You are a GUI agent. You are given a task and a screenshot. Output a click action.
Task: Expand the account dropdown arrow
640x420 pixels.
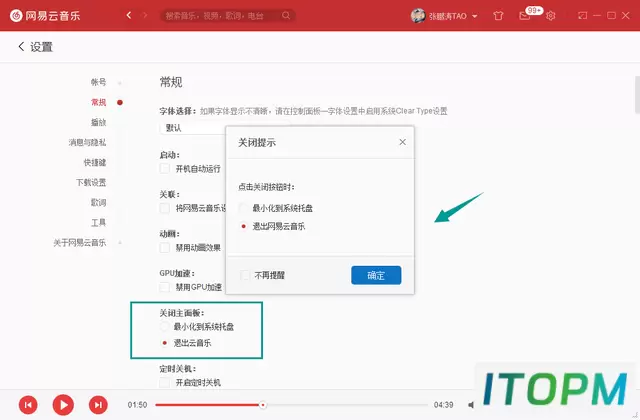475,16
